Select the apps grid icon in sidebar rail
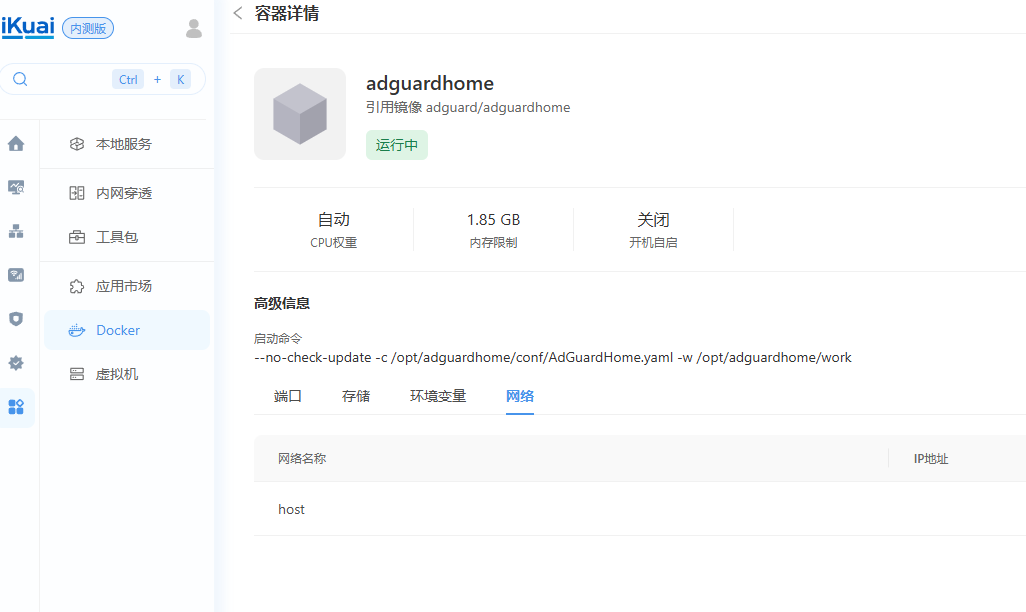The height and width of the screenshot is (612, 1026). [16, 407]
